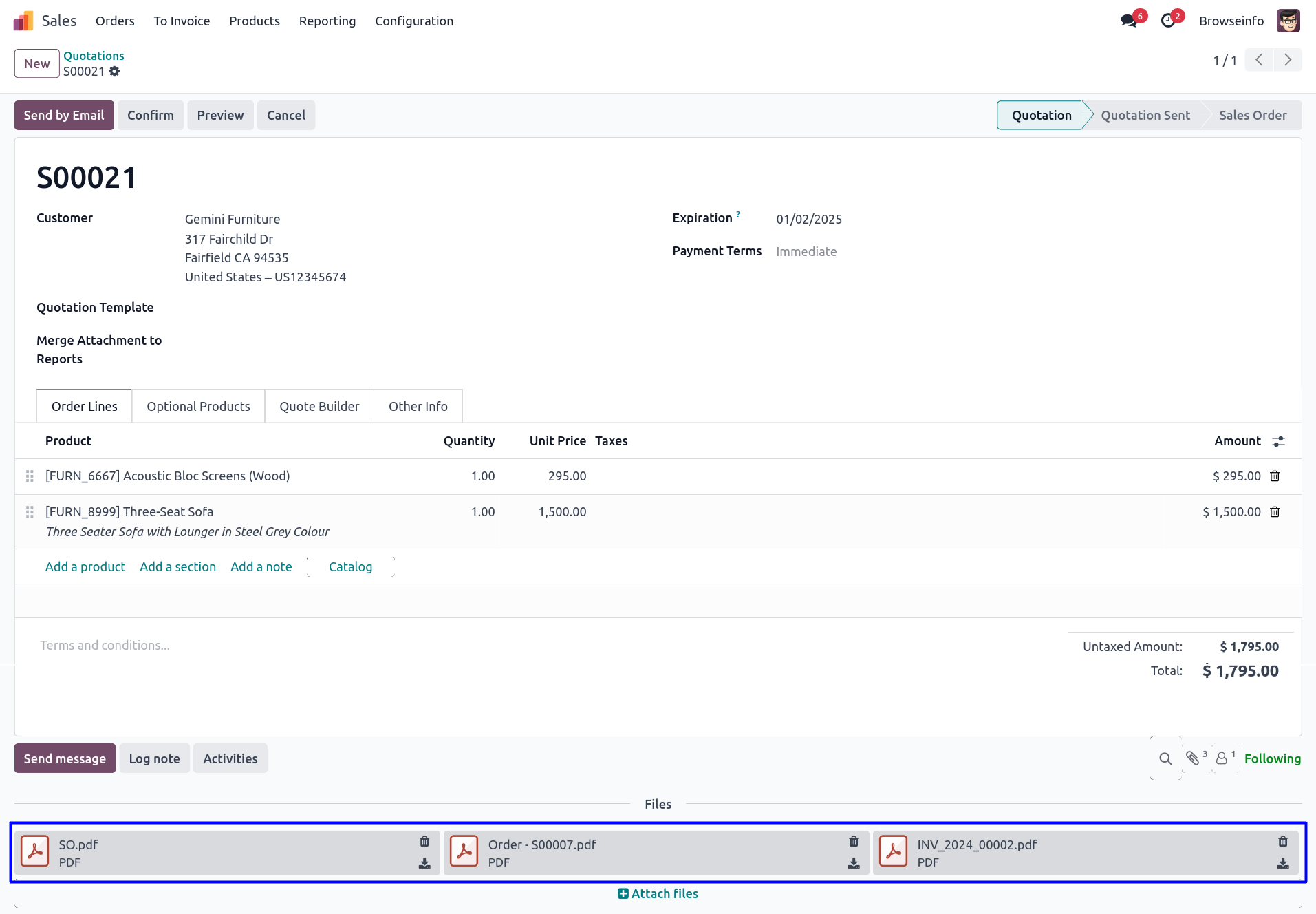Delete the Three-Seat Sofa order line
Viewport: 1316px width, 914px height.
[1275, 512]
